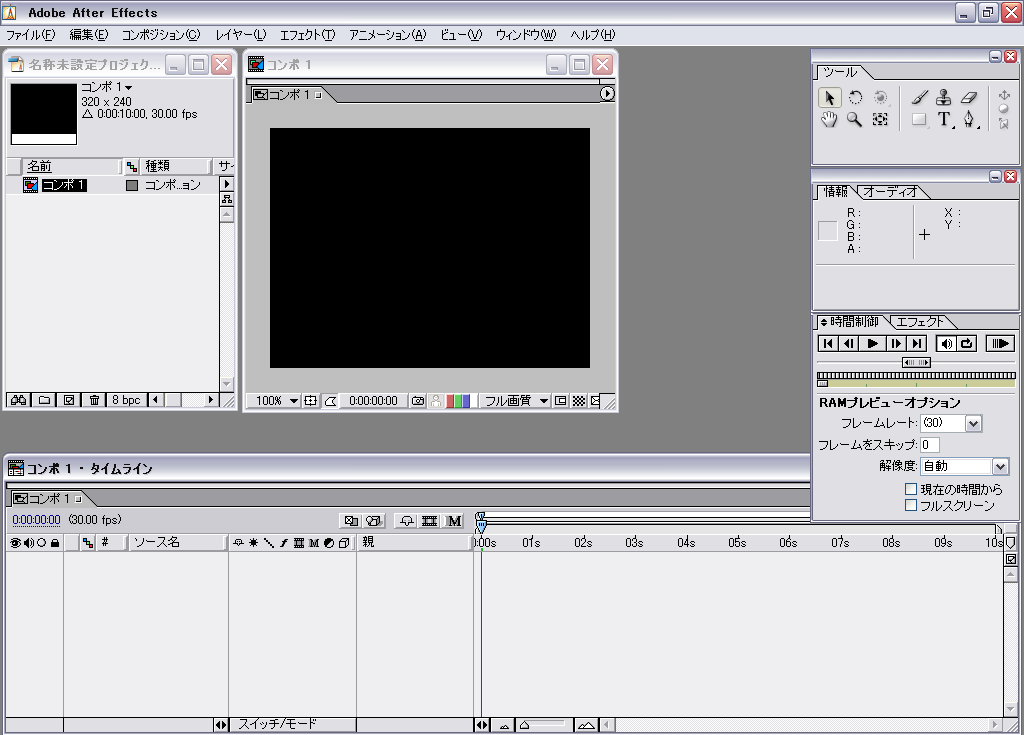Create a new folder in project window

(x=44, y=400)
